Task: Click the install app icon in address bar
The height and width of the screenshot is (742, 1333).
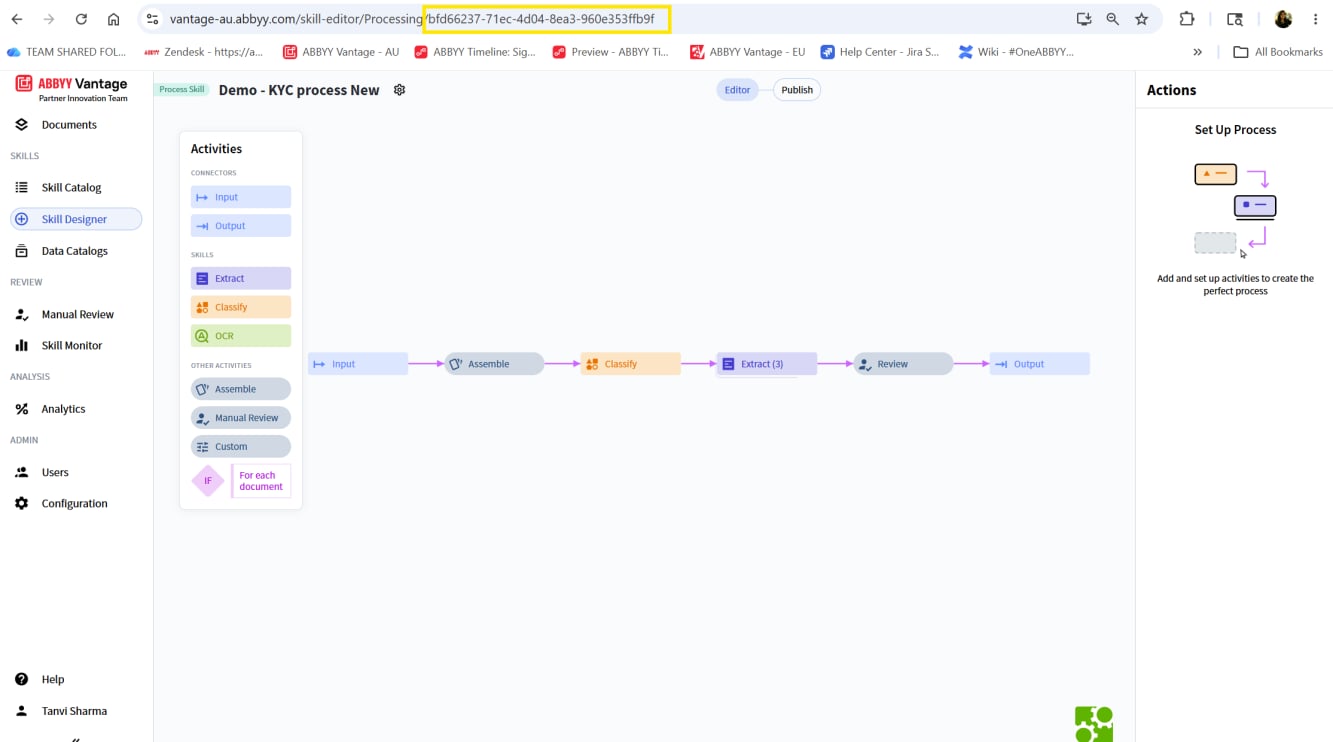Action: 1083,19
